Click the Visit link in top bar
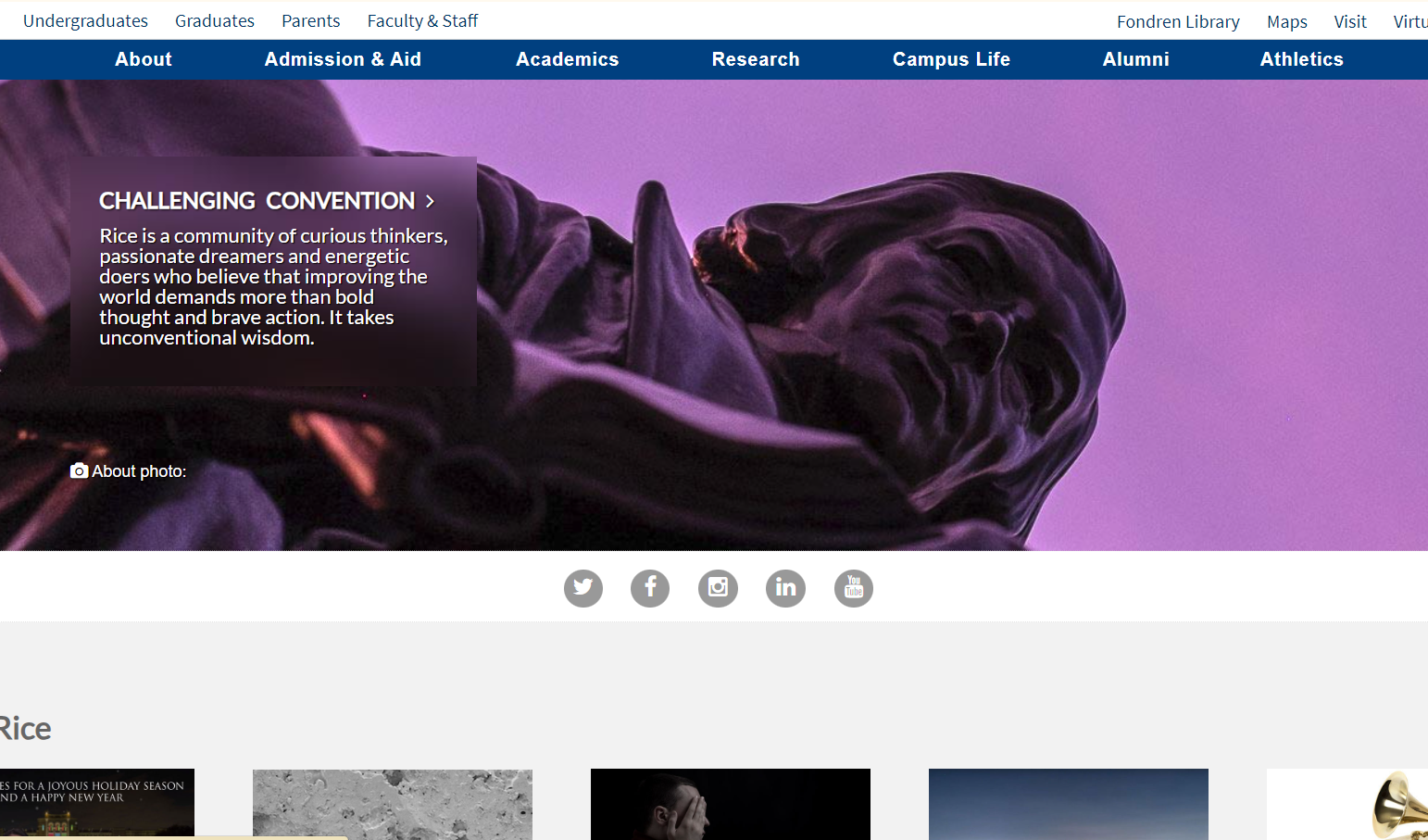 tap(1350, 21)
